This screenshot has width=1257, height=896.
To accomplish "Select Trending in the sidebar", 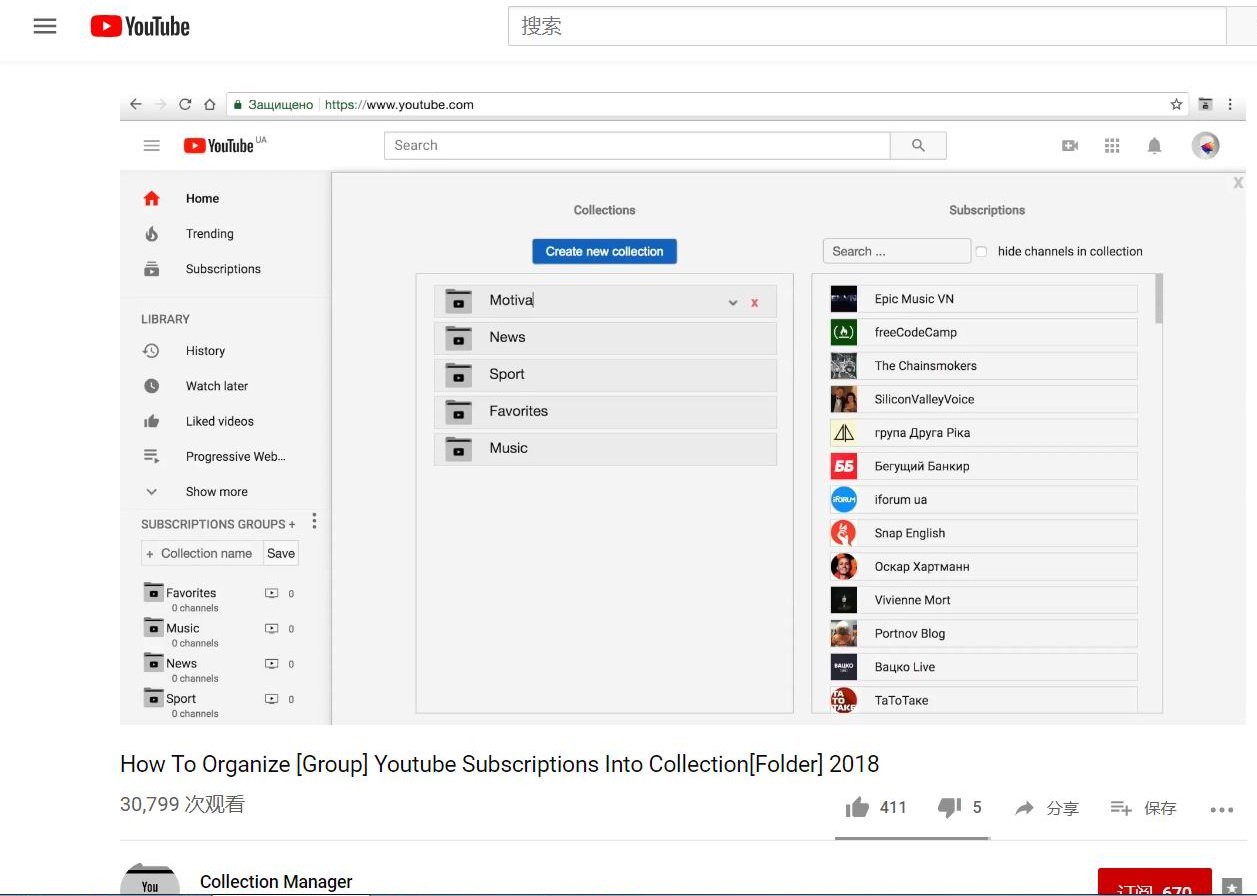I will pyautogui.click(x=209, y=234).
